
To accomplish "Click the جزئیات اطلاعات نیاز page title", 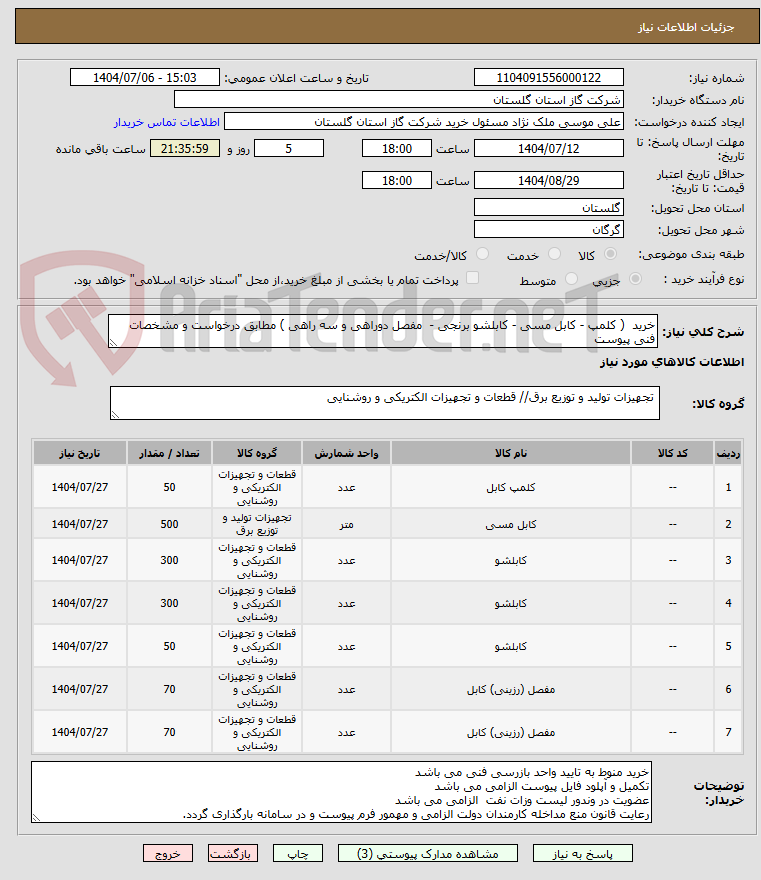I will click(x=686, y=27).
